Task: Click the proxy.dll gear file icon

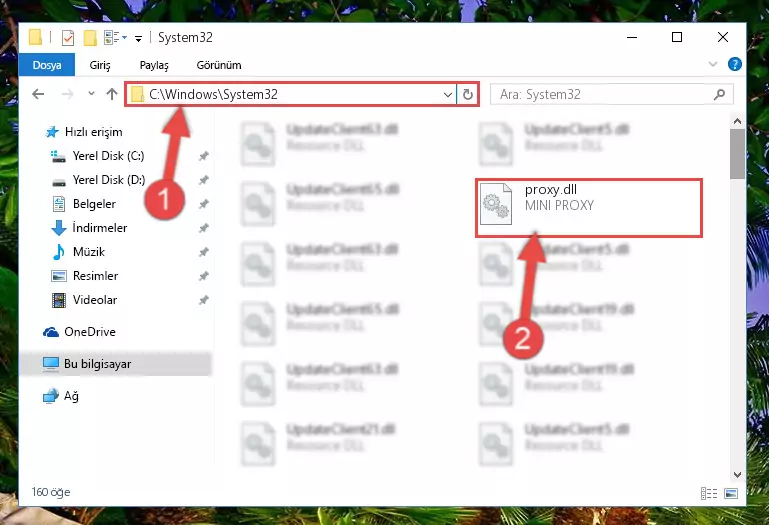Action: [x=496, y=204]
